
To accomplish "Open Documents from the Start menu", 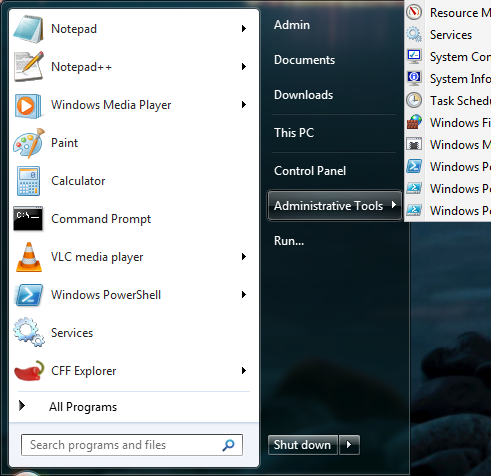I will pos(304,60).
